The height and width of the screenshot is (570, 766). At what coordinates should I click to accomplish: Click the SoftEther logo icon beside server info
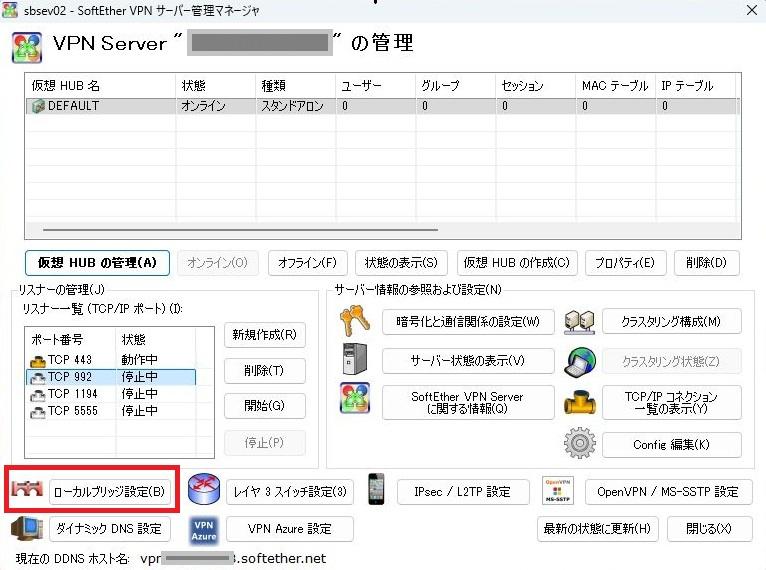pos(355,398)
